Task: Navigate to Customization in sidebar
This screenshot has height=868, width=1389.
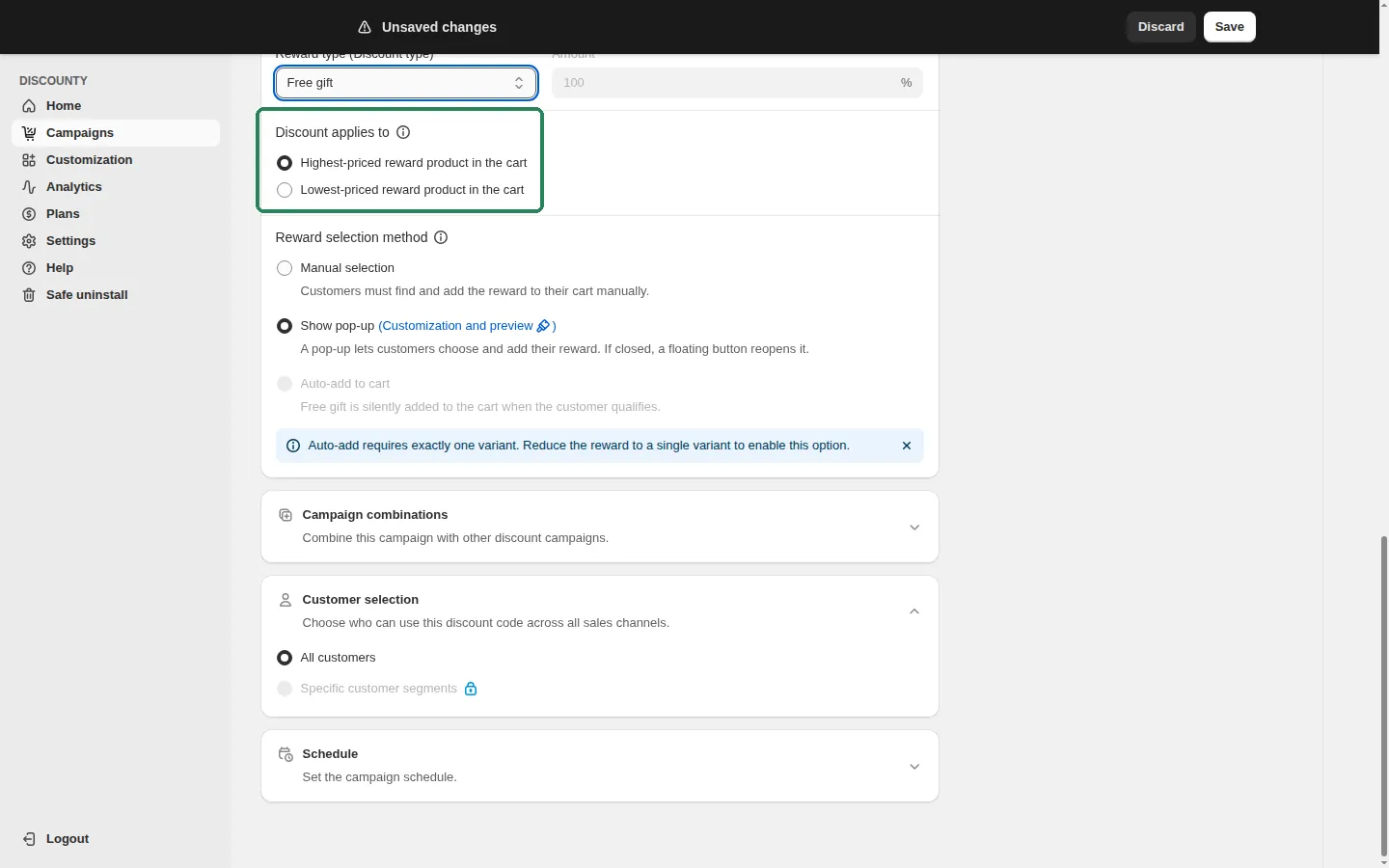Action: pyautogui.click(x=116, y=160)
